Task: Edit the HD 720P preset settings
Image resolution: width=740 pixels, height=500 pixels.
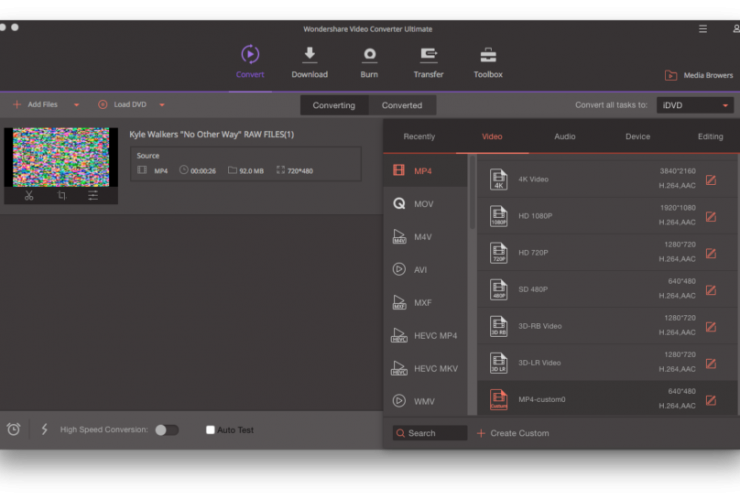Action: pyautogui.click(x=711, y=254)
